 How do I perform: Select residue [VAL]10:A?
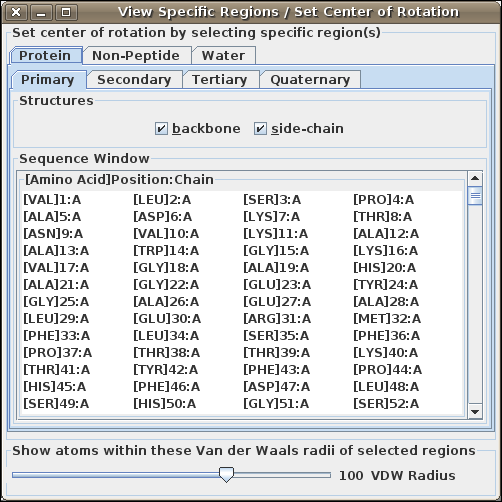click(166, 234)
